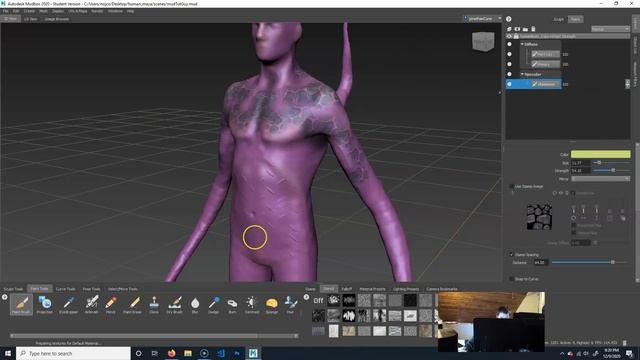The width and height of the screenshot is (640, 360).
Task: Click the Layers panel options arrow button
Action: [x=509, y=19]
